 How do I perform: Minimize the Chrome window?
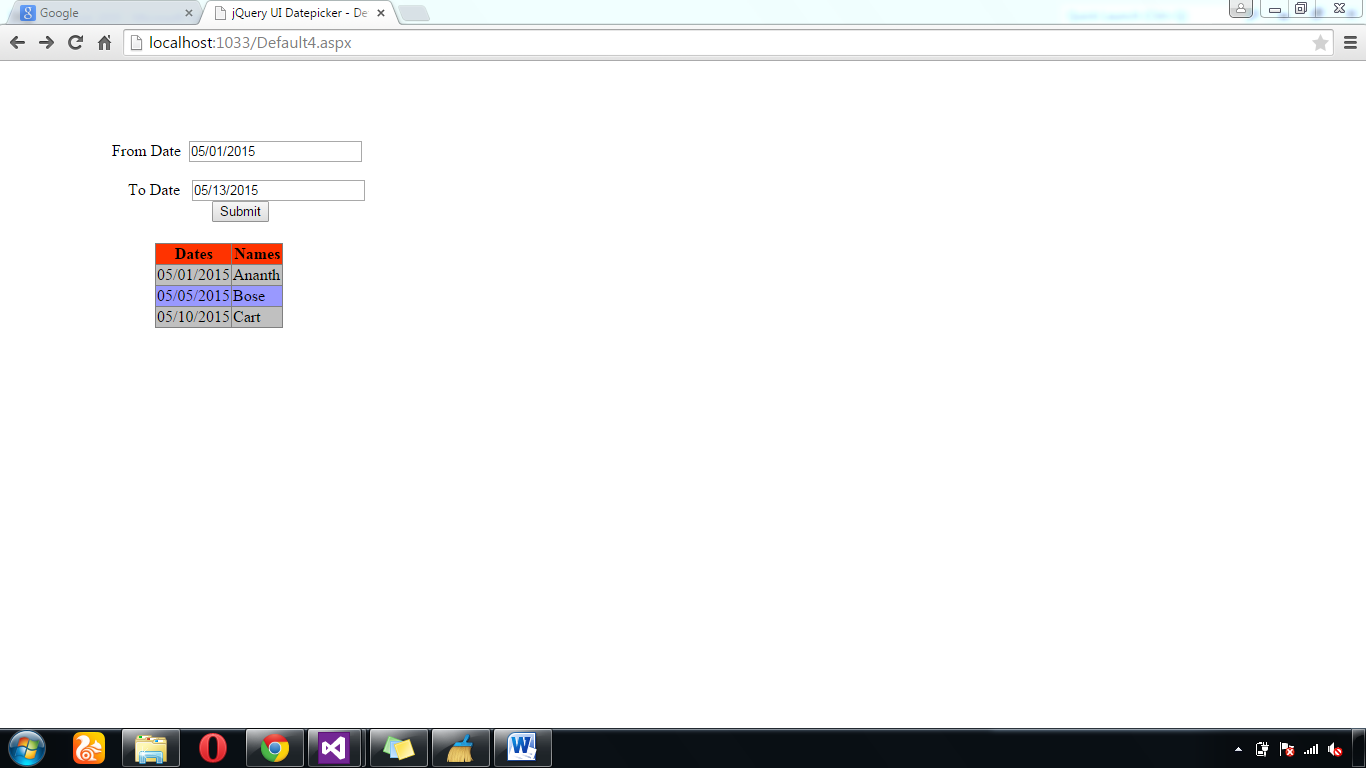pos(1275,9)
